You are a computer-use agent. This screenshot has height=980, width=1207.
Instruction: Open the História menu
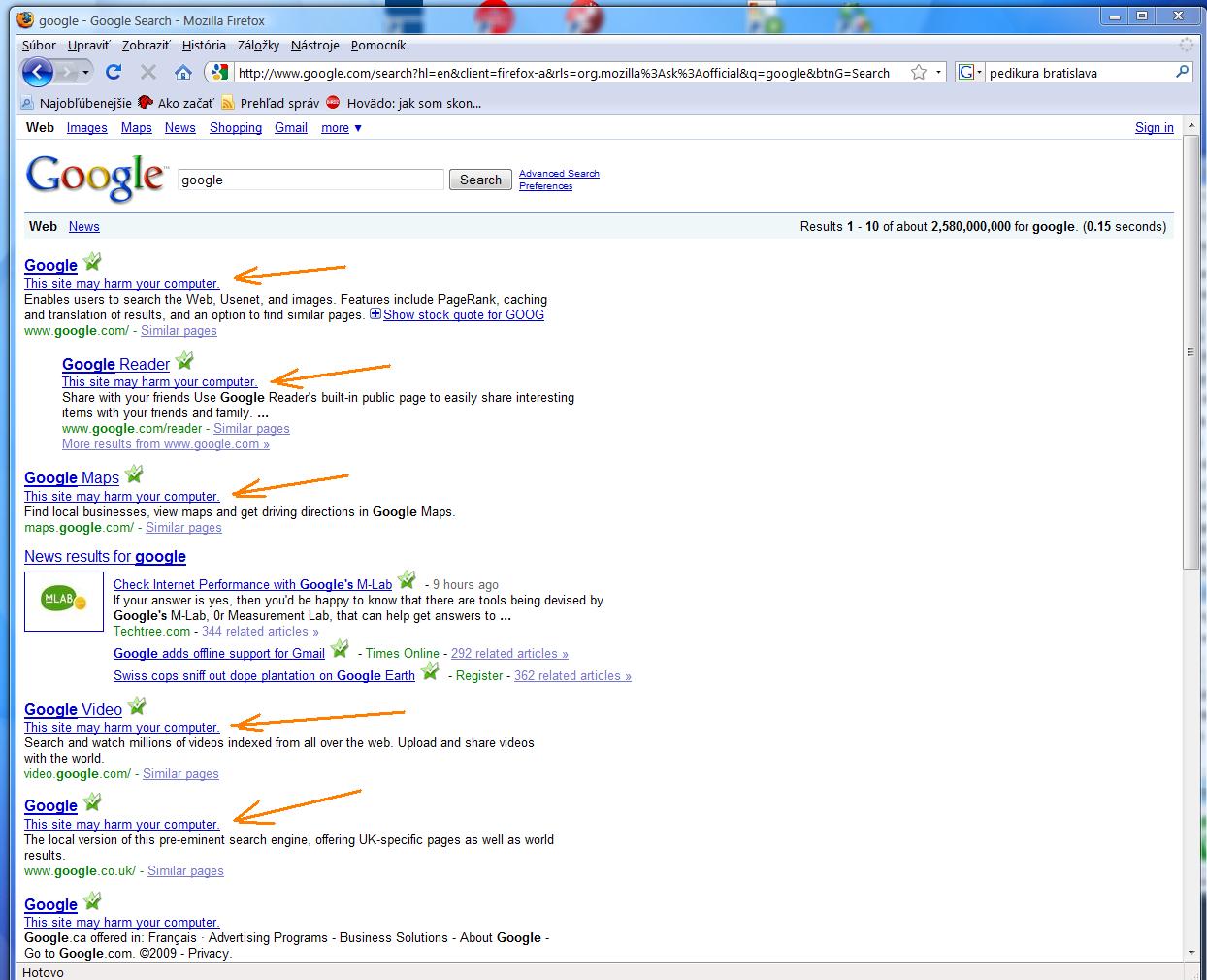203,46
